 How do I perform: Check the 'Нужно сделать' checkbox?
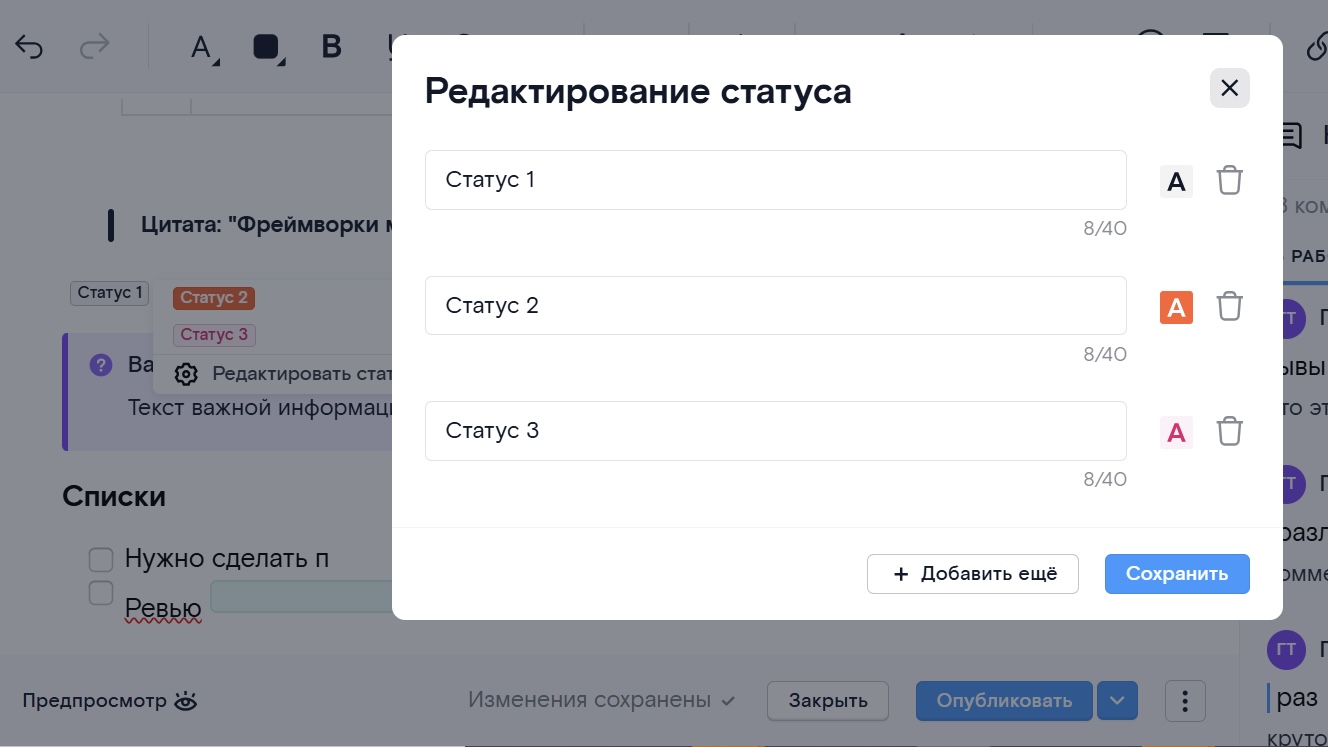pos(101,558)
